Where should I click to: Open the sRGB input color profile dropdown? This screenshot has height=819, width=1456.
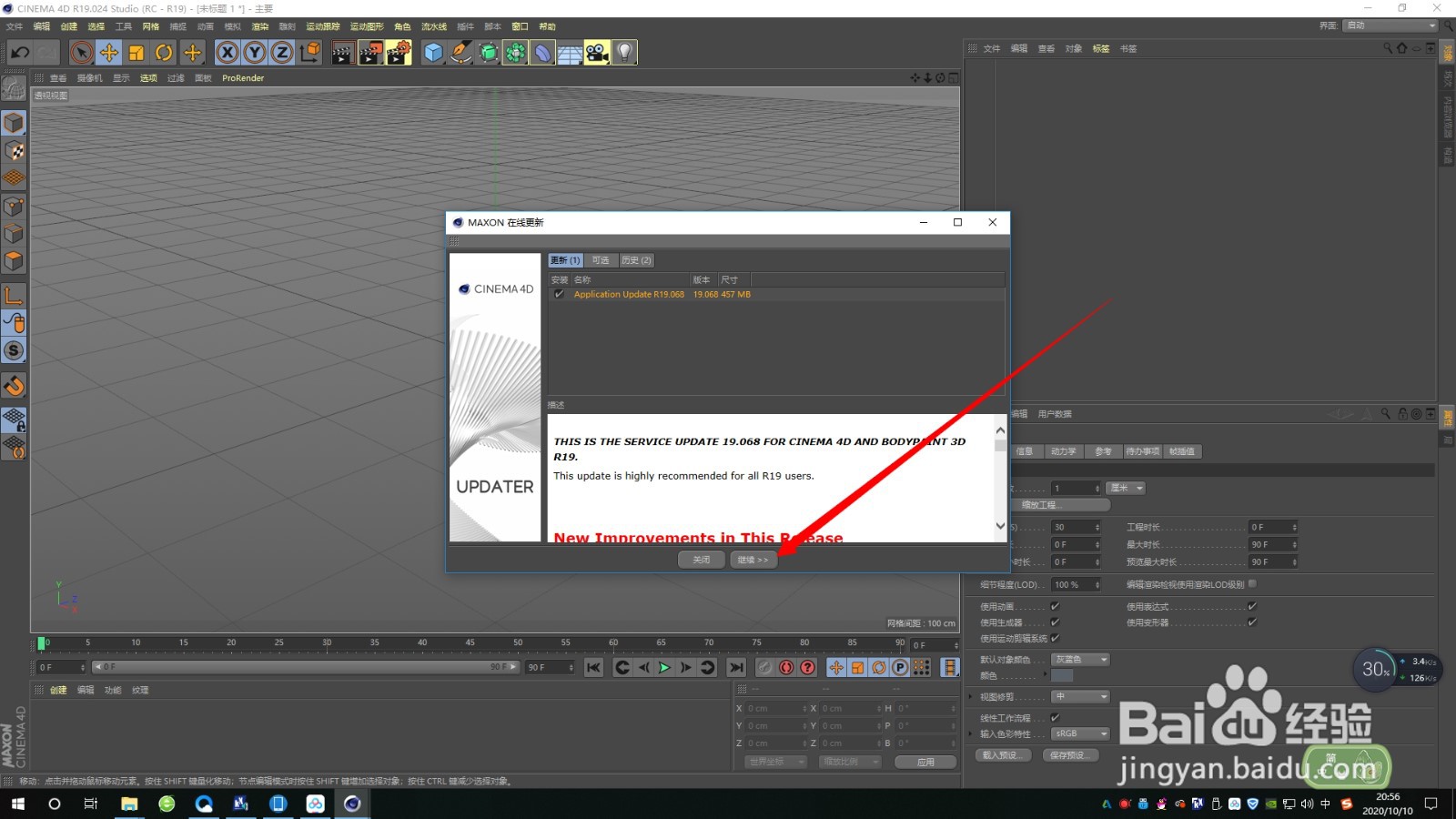[x=1081, y=733]
